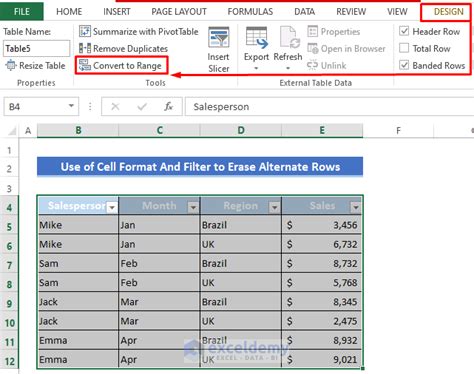This screenshot has width=474, height=374.
Task: Click the Export table icon
Action: pos(256,38)
